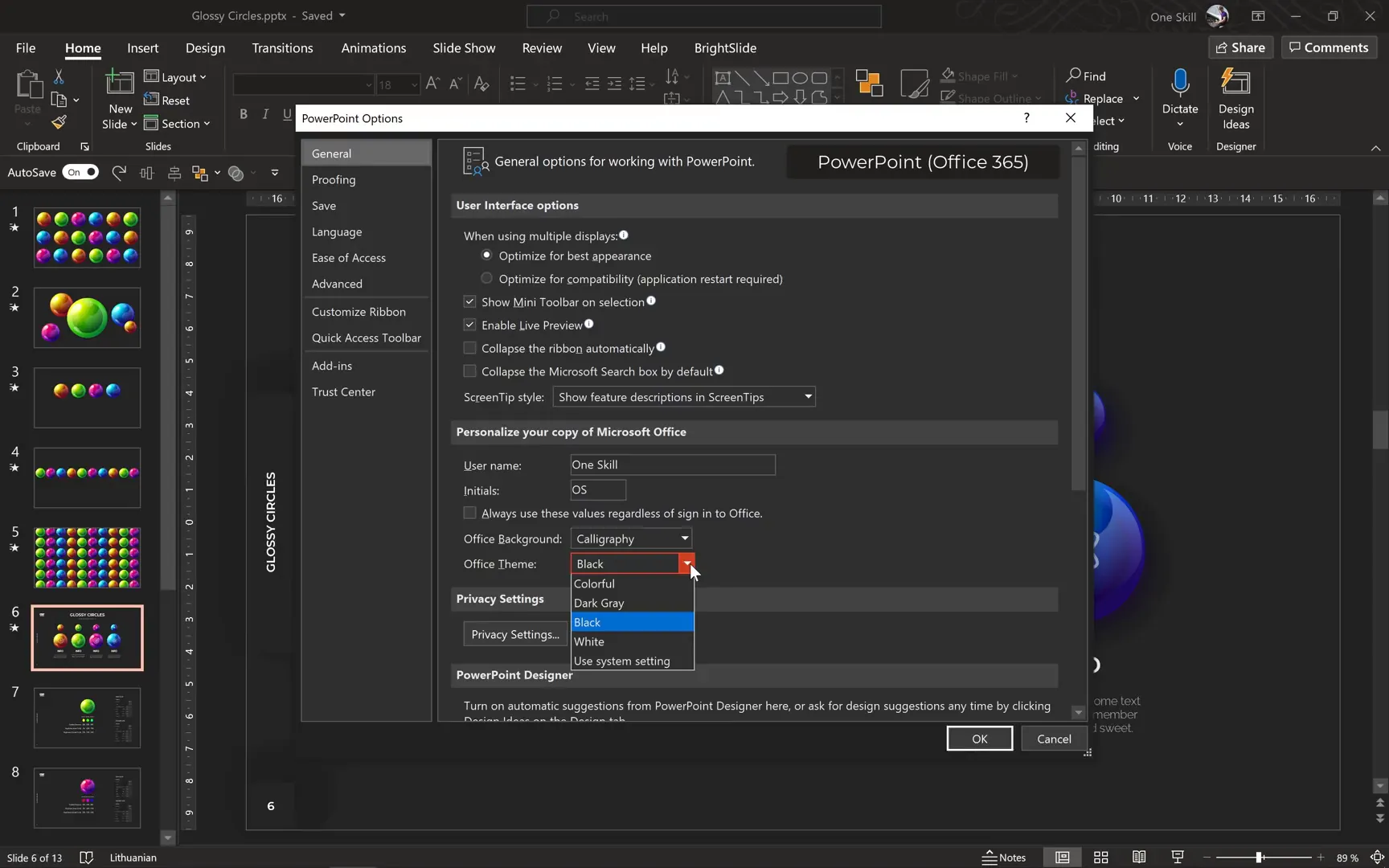Switch to Reading View from the status bar
Viewport: 1389px width, 868px height.
coord(1138,857)
